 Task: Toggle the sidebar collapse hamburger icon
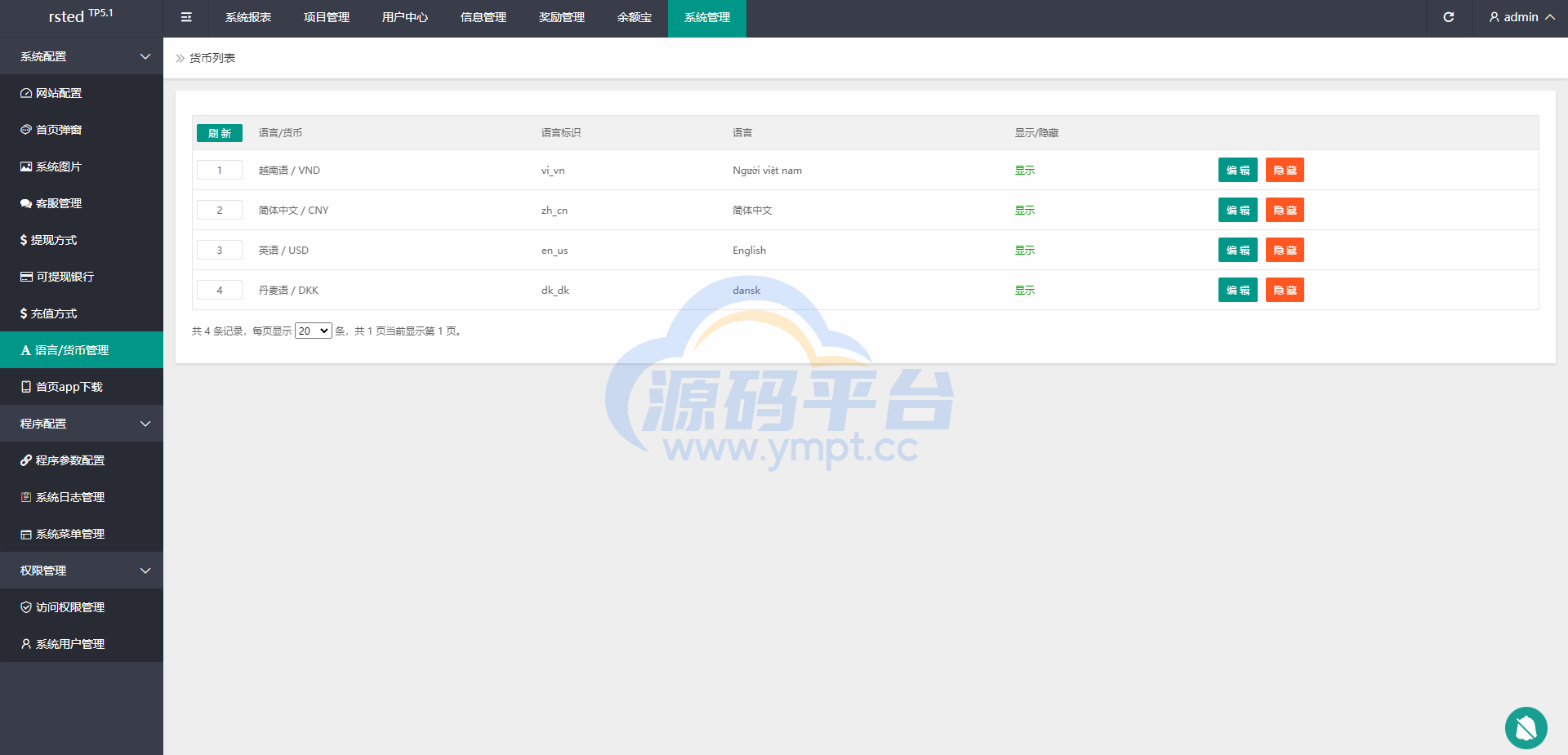pos(186,17)
